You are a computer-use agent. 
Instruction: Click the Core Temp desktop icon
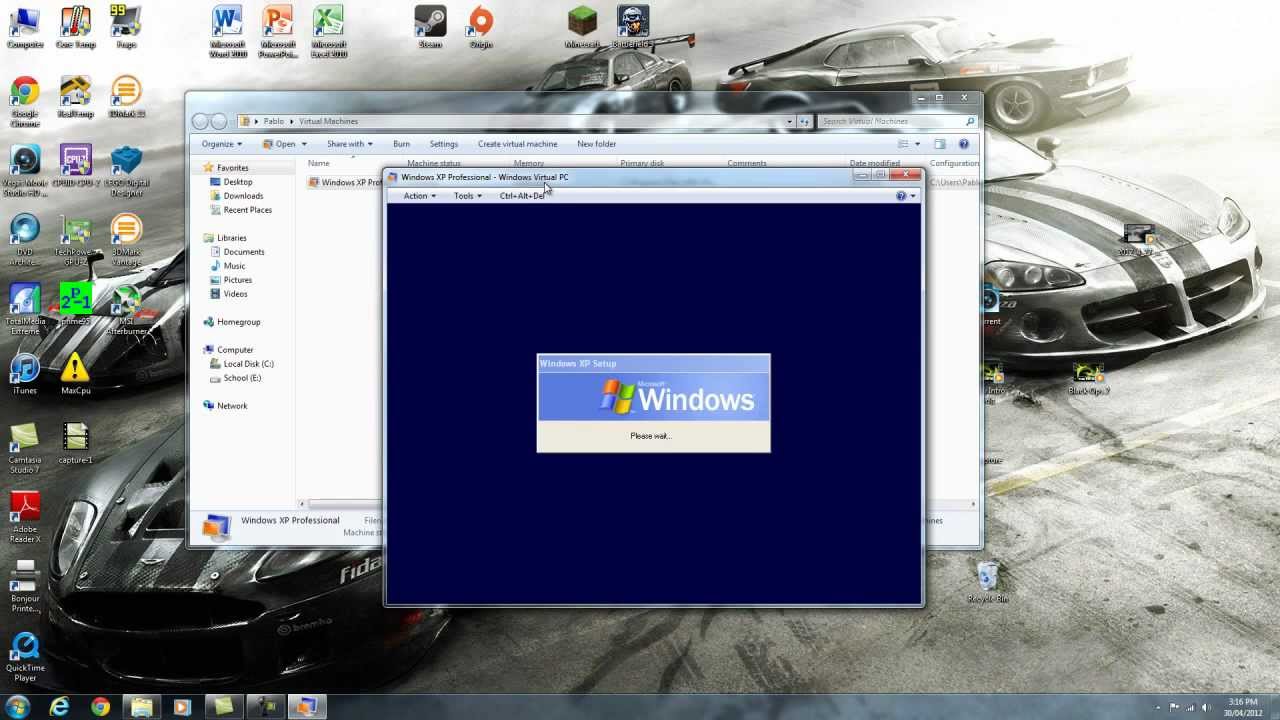tap(75, 27)
